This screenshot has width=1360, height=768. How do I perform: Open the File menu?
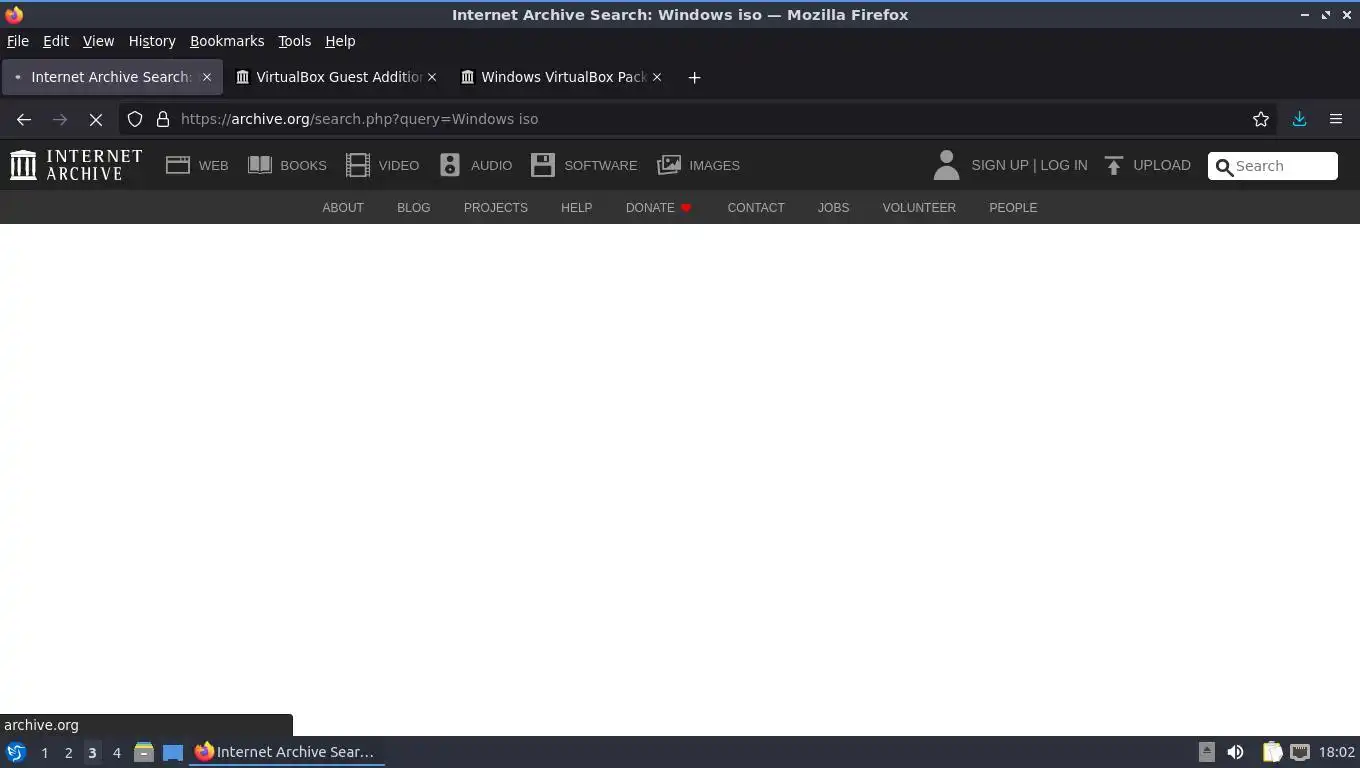click(x=18, y=41)
